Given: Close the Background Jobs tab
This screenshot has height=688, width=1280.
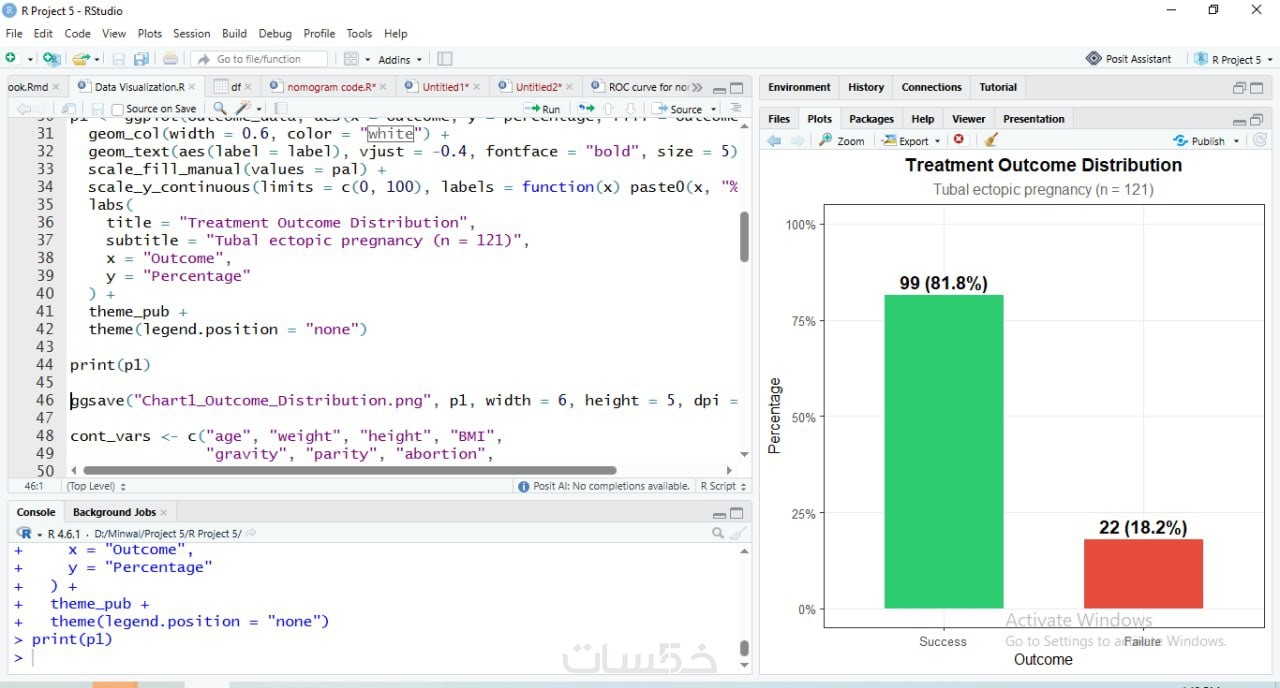Looking at the screenshot, I should point(164,512).
